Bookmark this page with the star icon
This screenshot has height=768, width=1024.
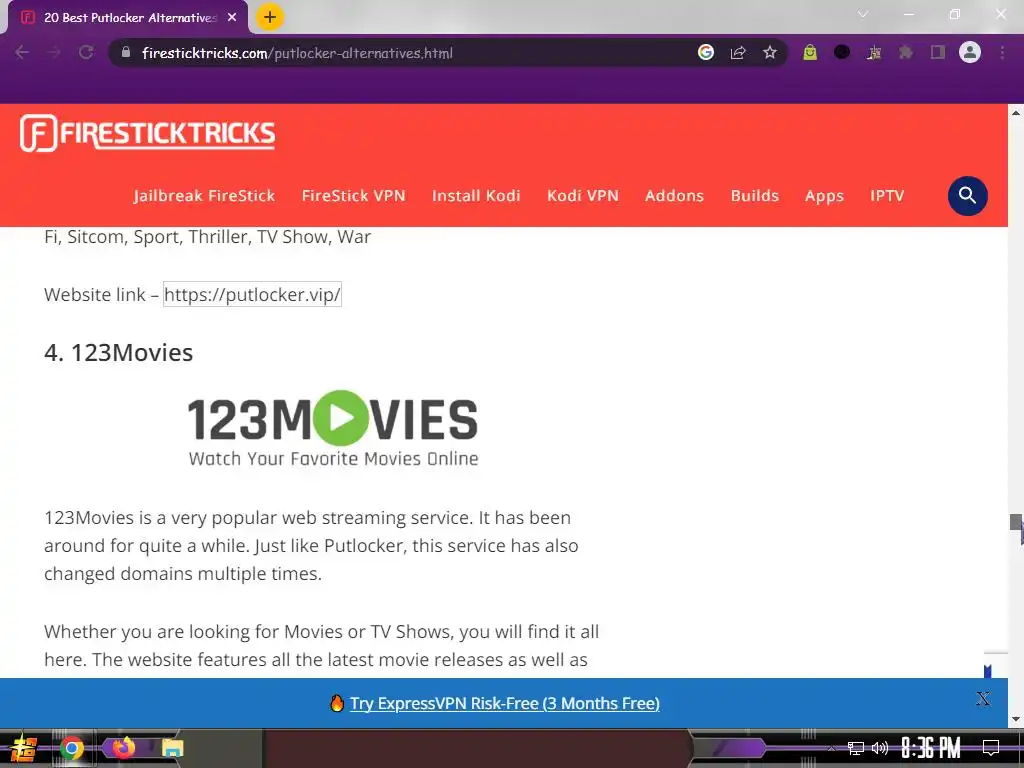(x=770, y=52)
